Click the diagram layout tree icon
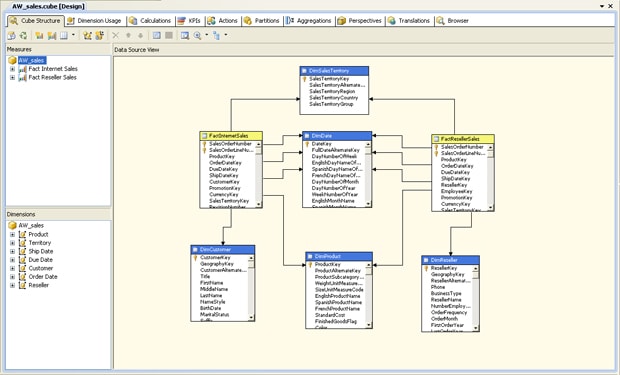 tap(216, 36)
